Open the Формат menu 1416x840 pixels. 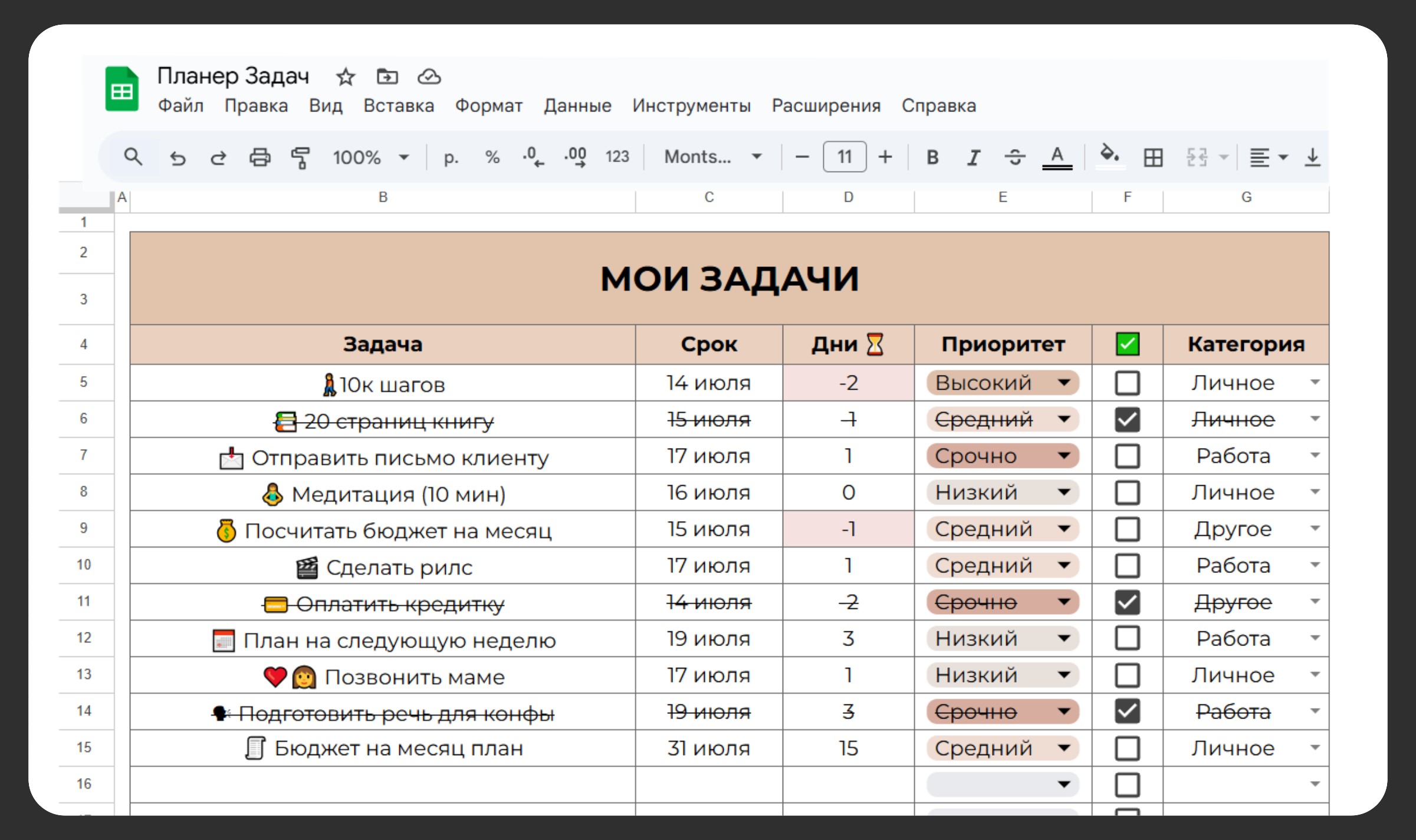pos(488,106)
